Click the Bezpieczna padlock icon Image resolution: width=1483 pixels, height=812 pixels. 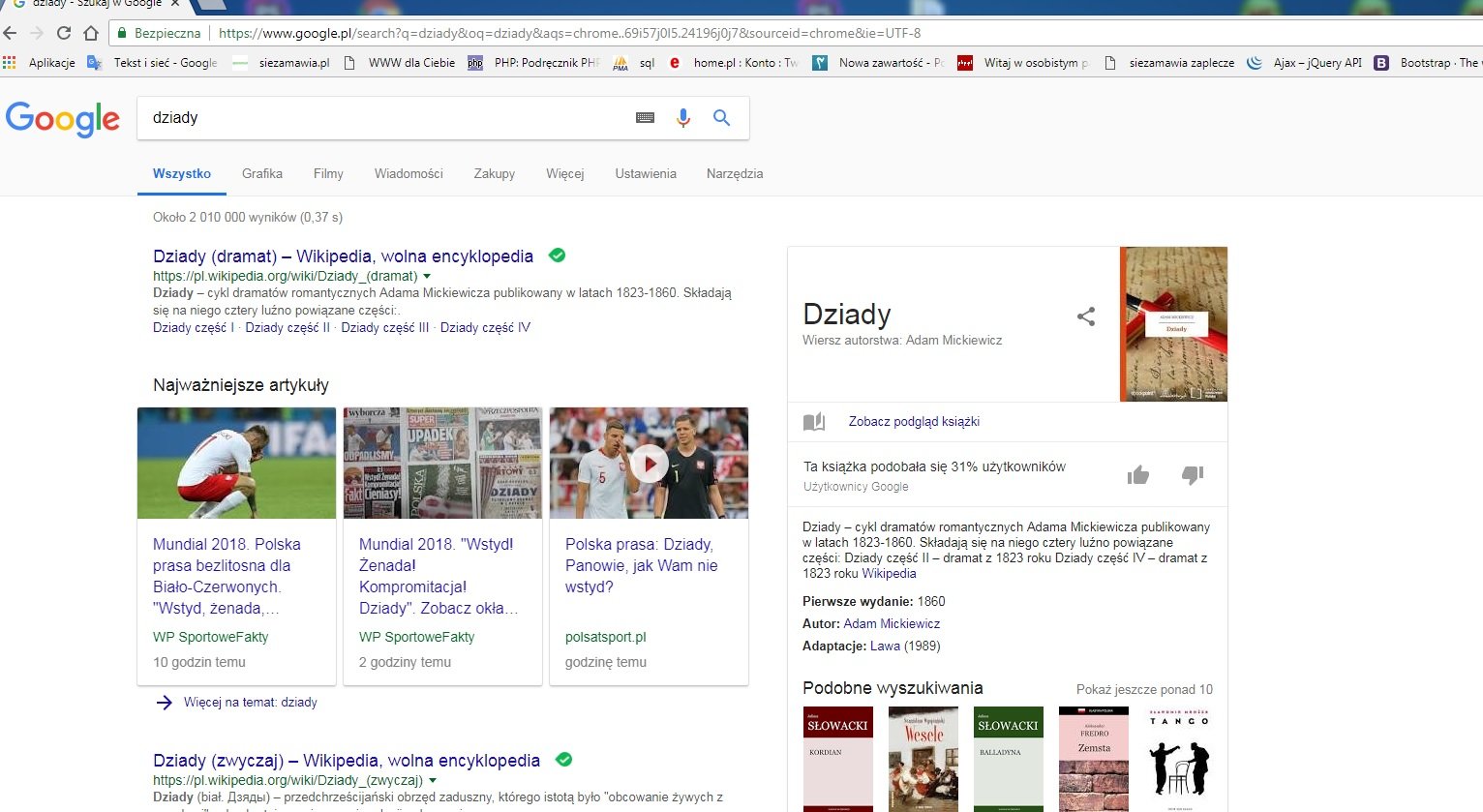click(x=122, y=33)
